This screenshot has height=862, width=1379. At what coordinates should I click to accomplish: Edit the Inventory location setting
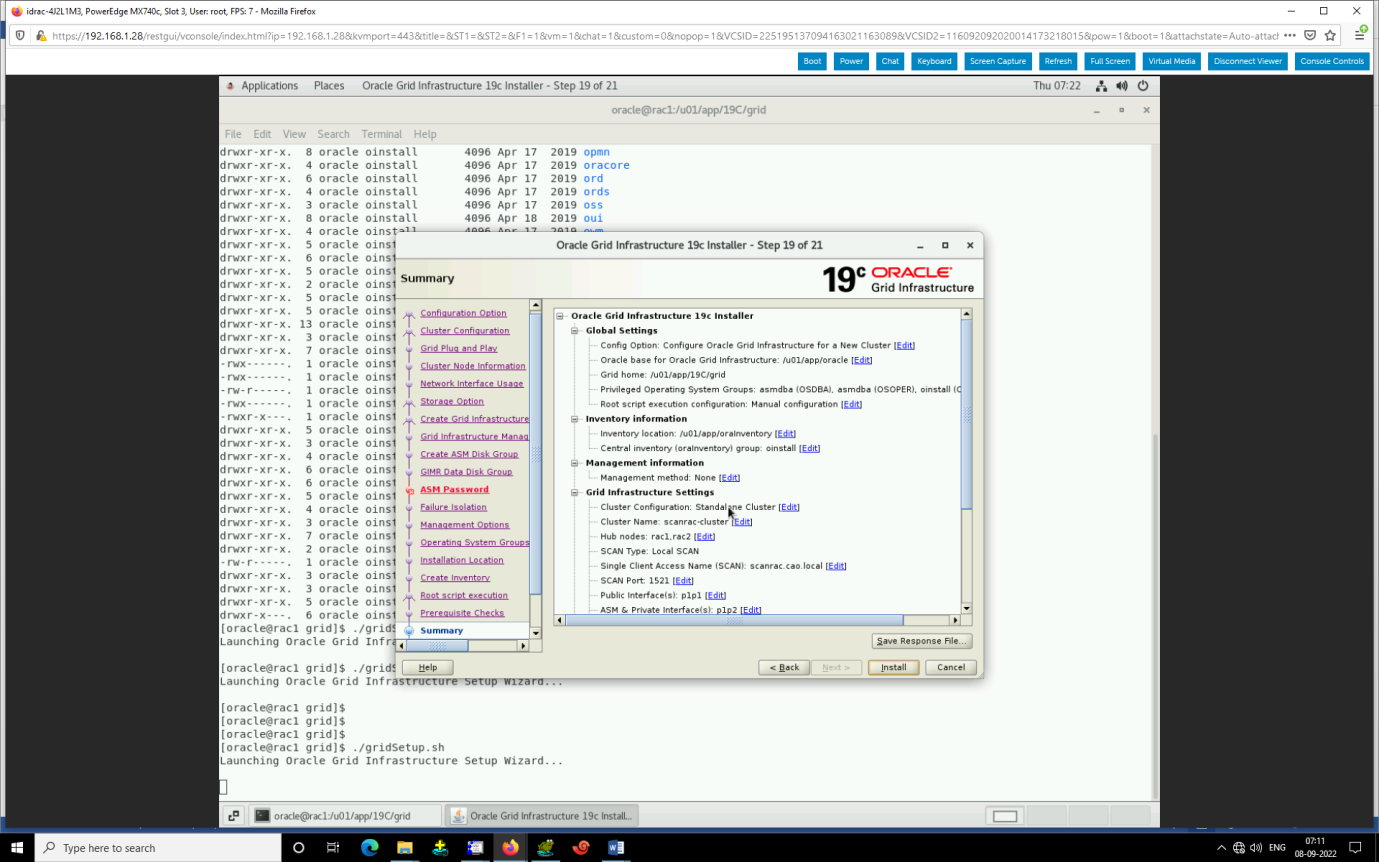786,434
